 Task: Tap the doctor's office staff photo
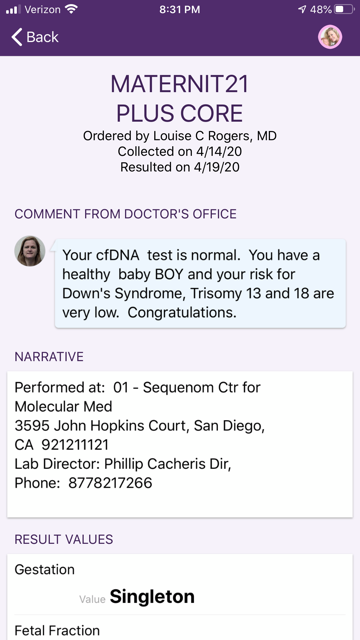click(x=30, y=251)
